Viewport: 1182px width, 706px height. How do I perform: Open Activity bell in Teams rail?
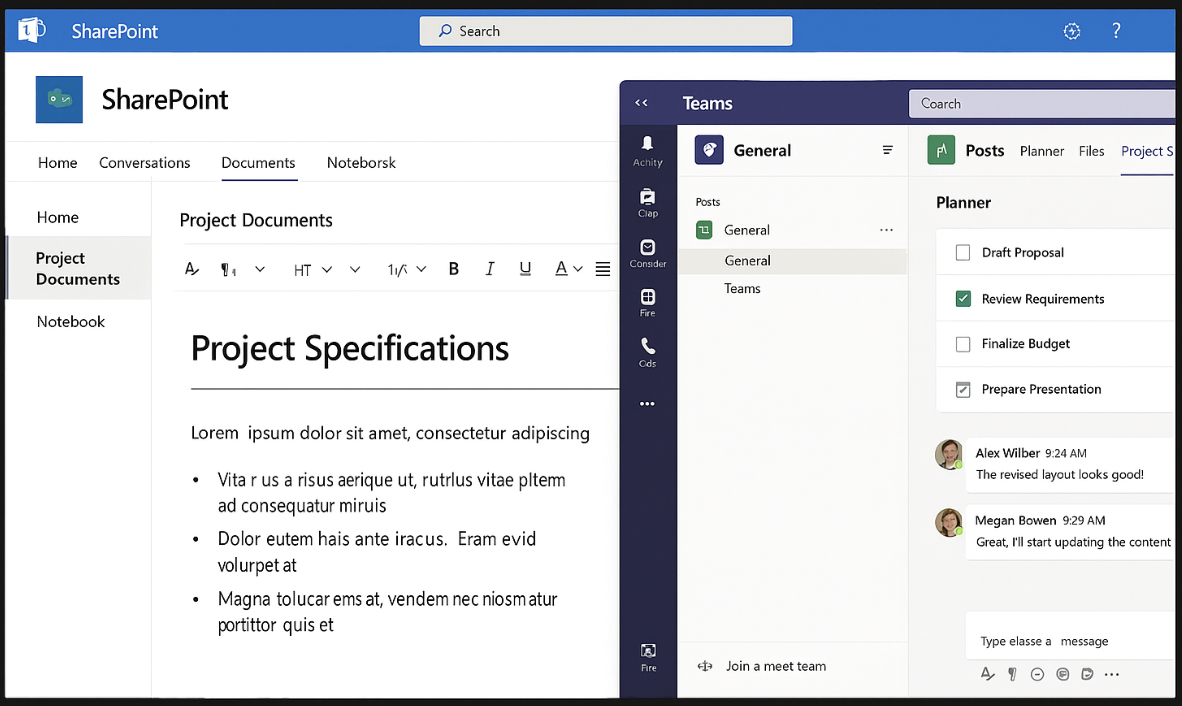point(647,151)
